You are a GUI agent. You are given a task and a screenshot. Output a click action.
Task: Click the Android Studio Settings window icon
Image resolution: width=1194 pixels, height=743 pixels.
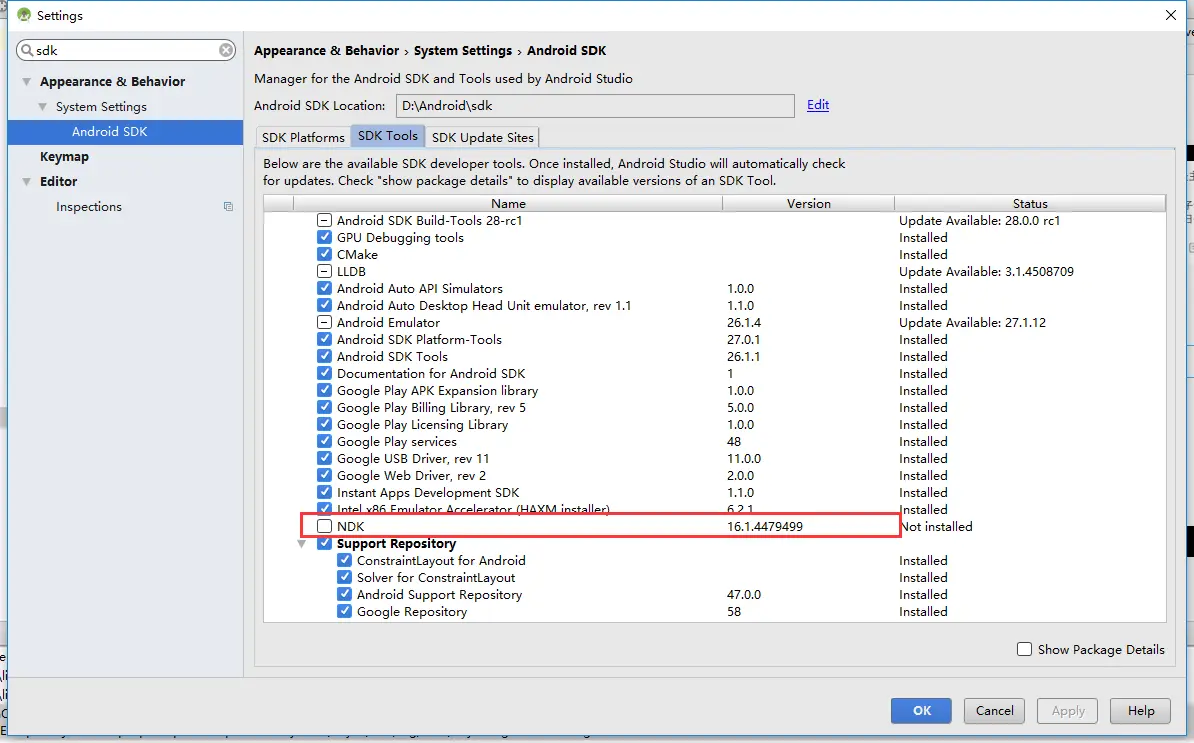coord(24,15)
